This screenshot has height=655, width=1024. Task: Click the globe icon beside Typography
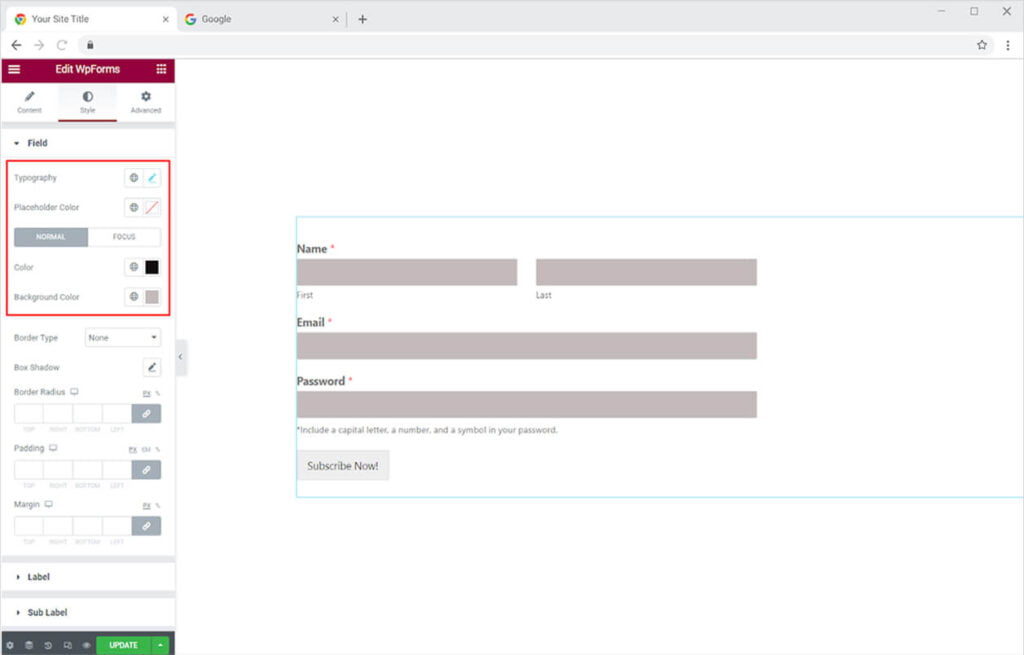pos(133,178)
